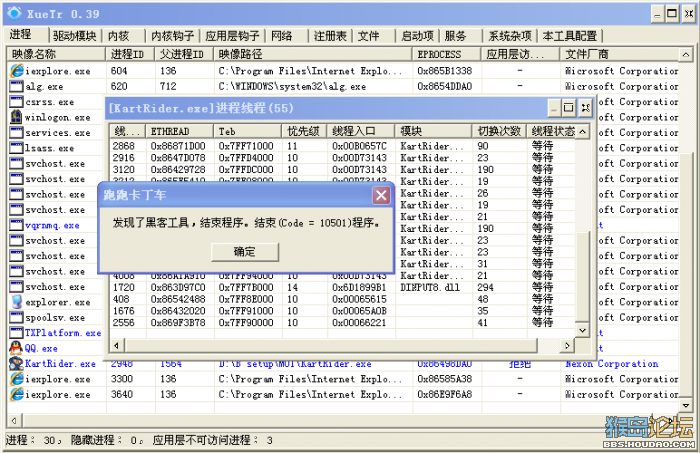Sort thread list by ETHREAD column
700x453 pixels.
(179, 131)
